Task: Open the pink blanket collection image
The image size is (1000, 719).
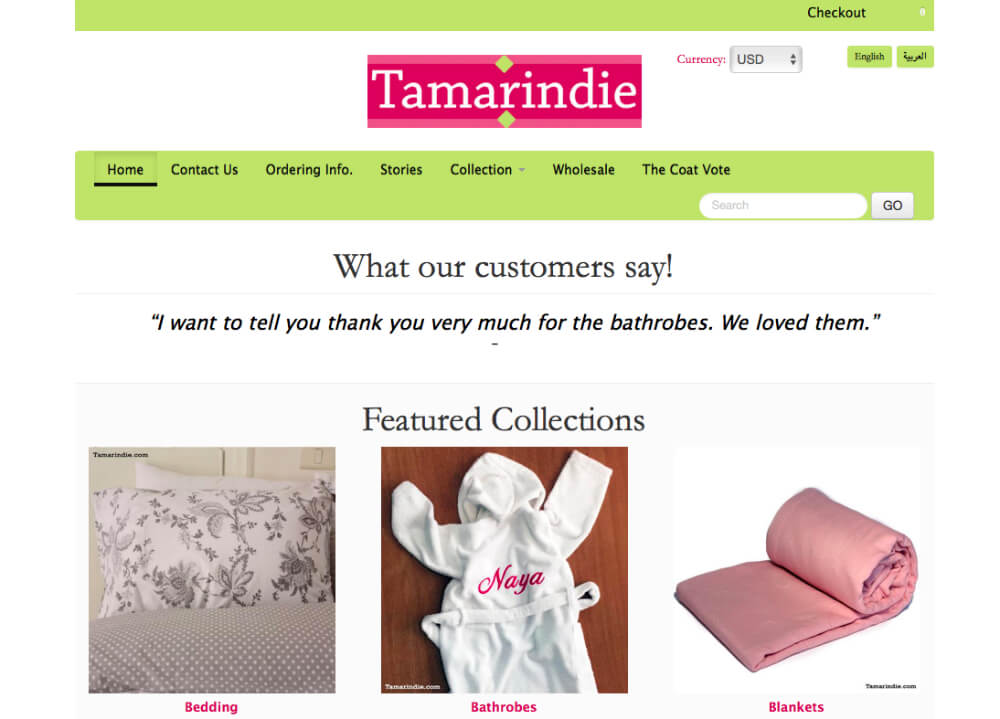Action: coord(797,570)
